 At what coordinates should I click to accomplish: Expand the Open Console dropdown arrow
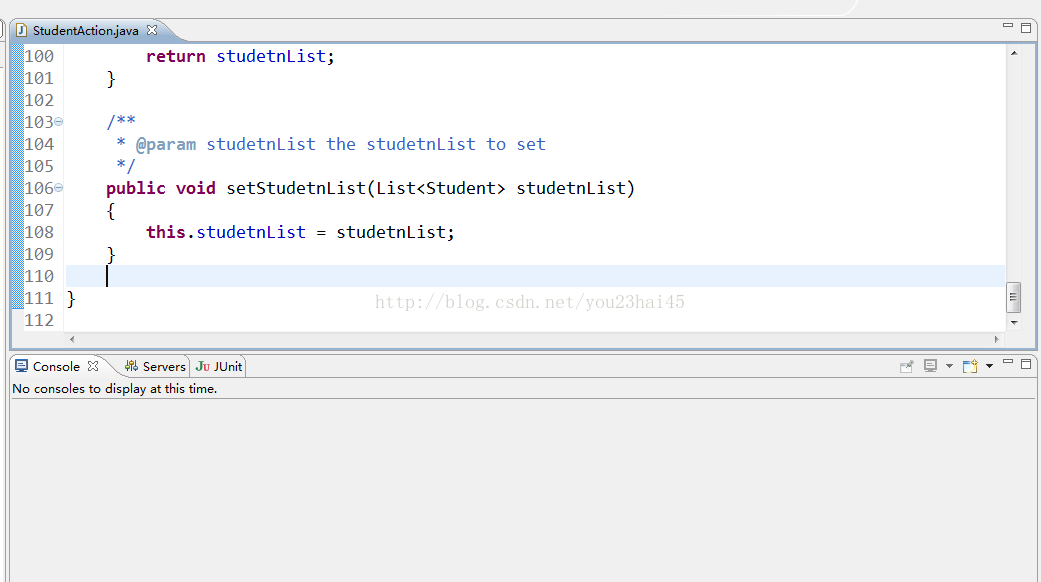pyautogui.click(x=989, y=366)
